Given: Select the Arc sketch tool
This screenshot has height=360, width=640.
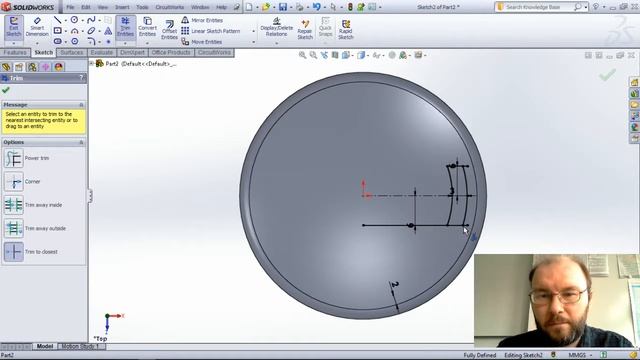Looking at the screenshot, I should 74,31.
